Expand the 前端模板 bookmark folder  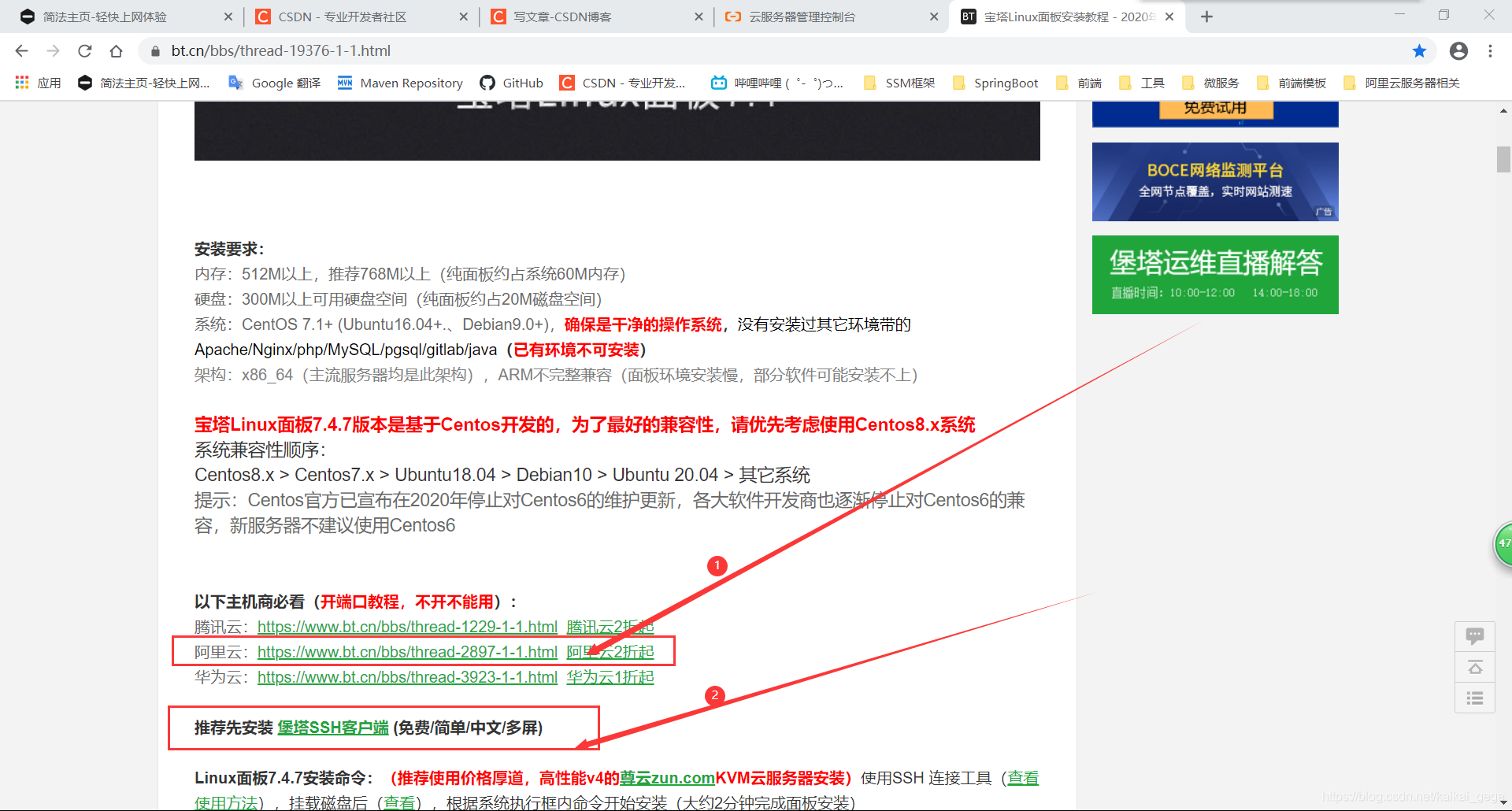pyautogui.click(x=1291, y=83)
